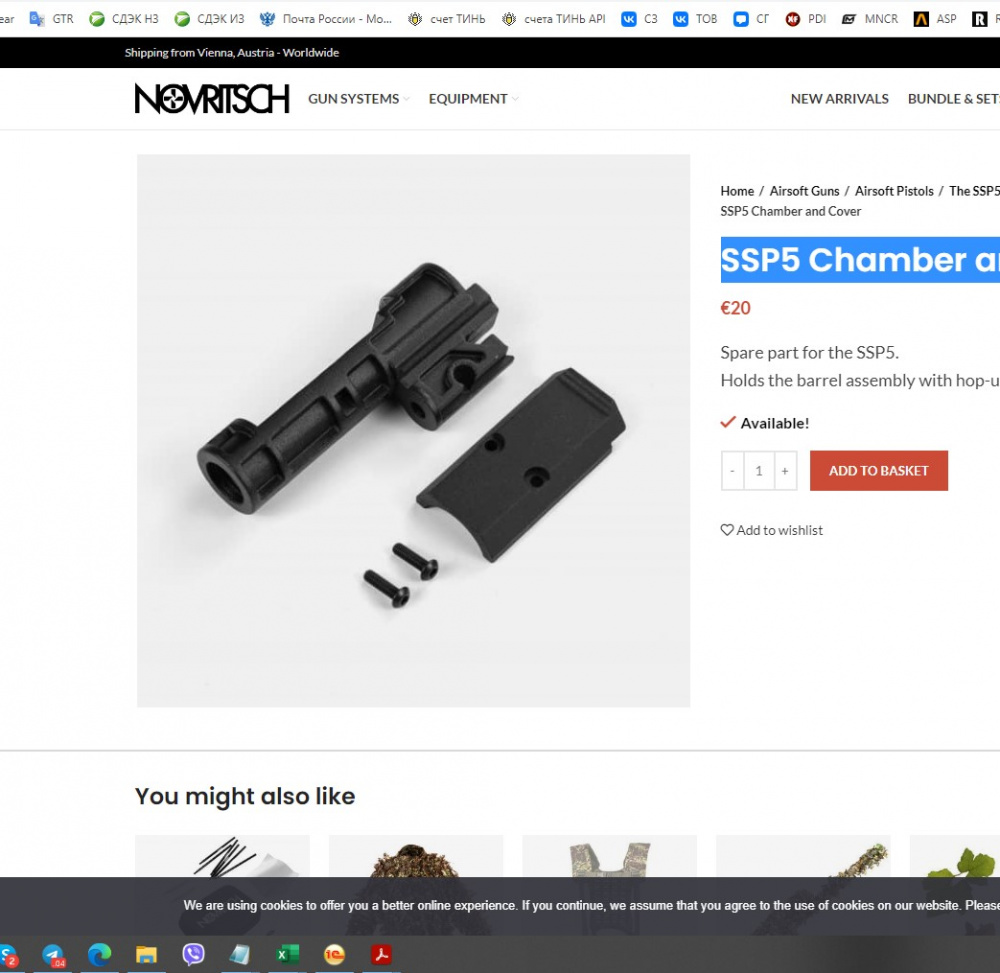Open Adobe Acrobat taskbar icon

click(381, 955)
